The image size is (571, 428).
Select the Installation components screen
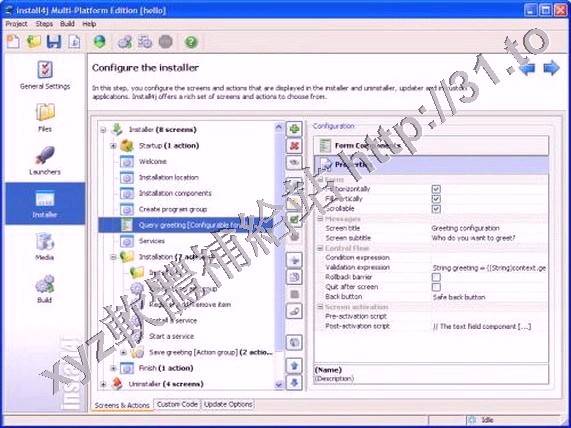175,193
